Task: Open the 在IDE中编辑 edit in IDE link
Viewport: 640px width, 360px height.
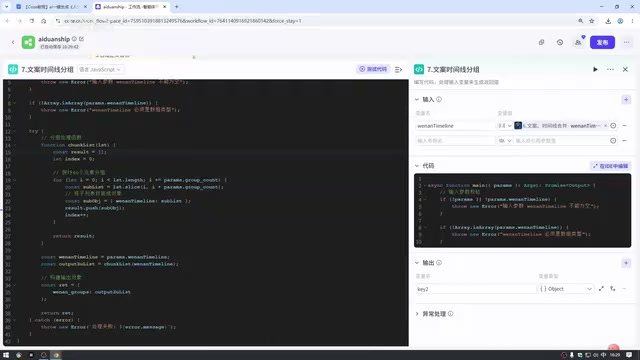Action: tap(611, 166)
